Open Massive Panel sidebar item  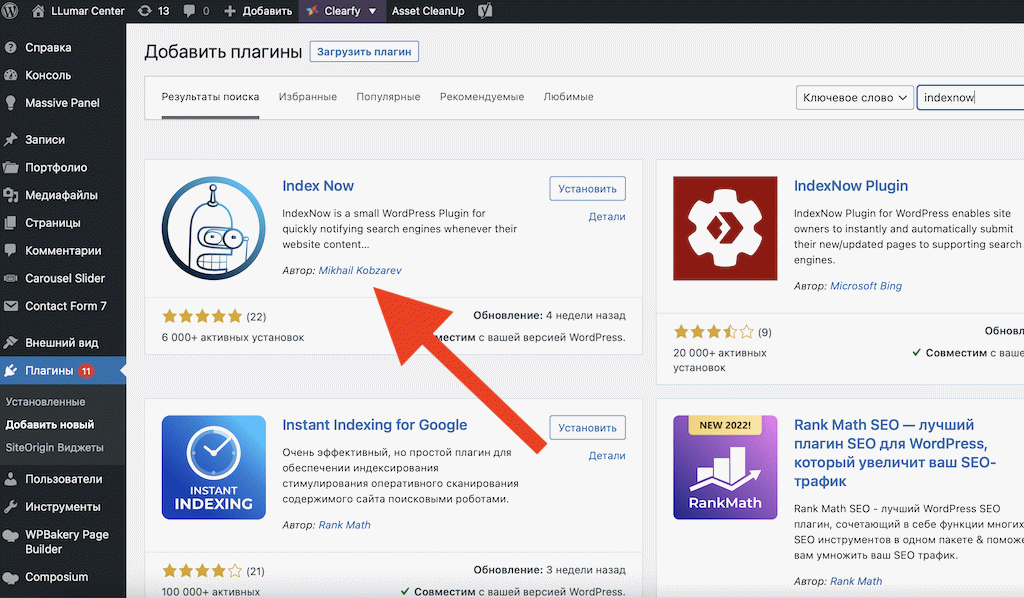(x=63, y=102)
